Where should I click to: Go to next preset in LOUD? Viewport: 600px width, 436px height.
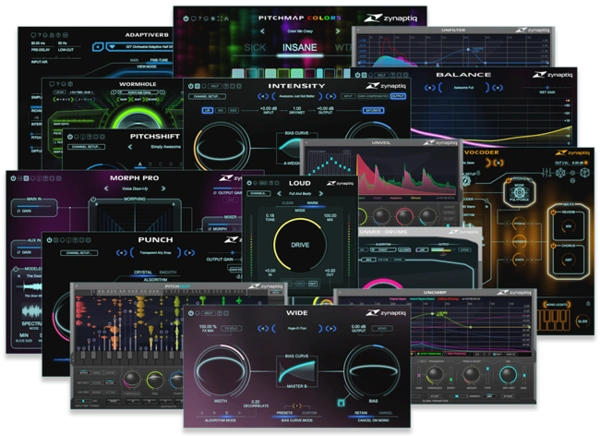321,194
